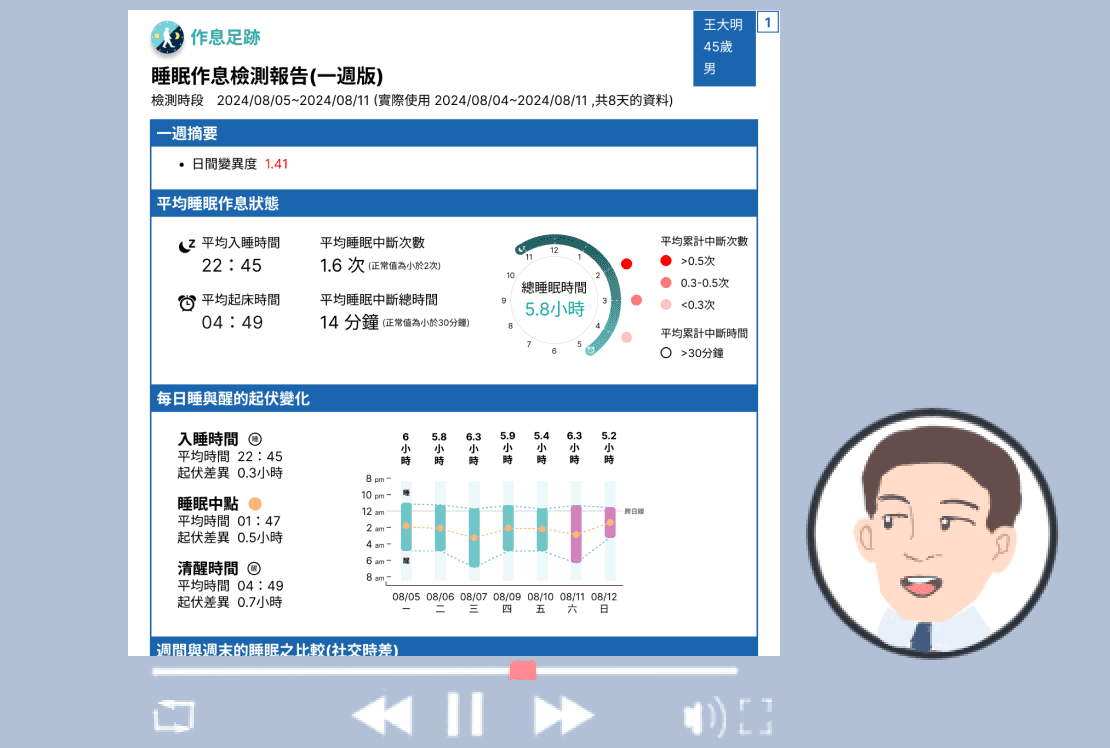Screen dimensions: 1110x748
Task: Click the moon icon beside 平均入睡時間
Action: (186, 245)
